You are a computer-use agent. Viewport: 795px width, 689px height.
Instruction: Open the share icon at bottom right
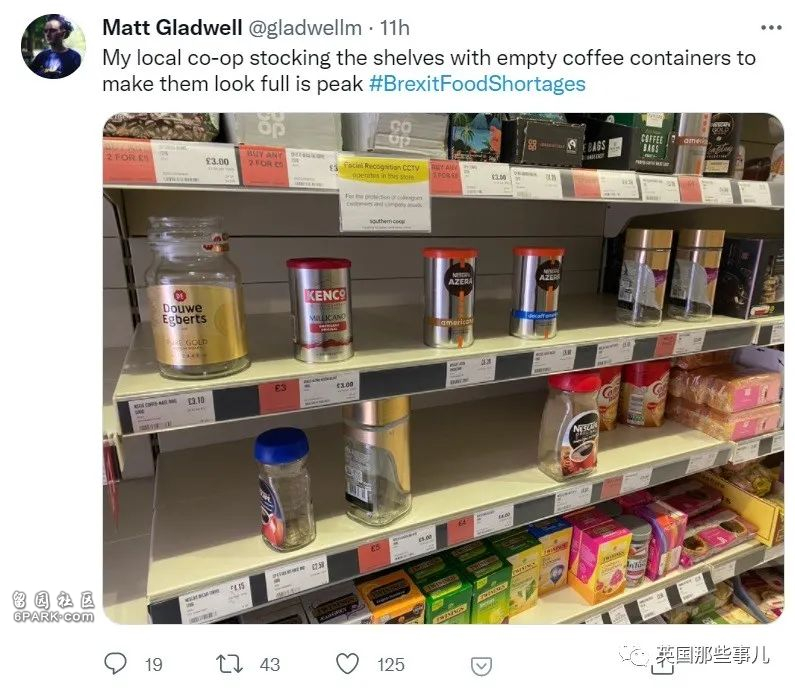[x=662, y=667]
